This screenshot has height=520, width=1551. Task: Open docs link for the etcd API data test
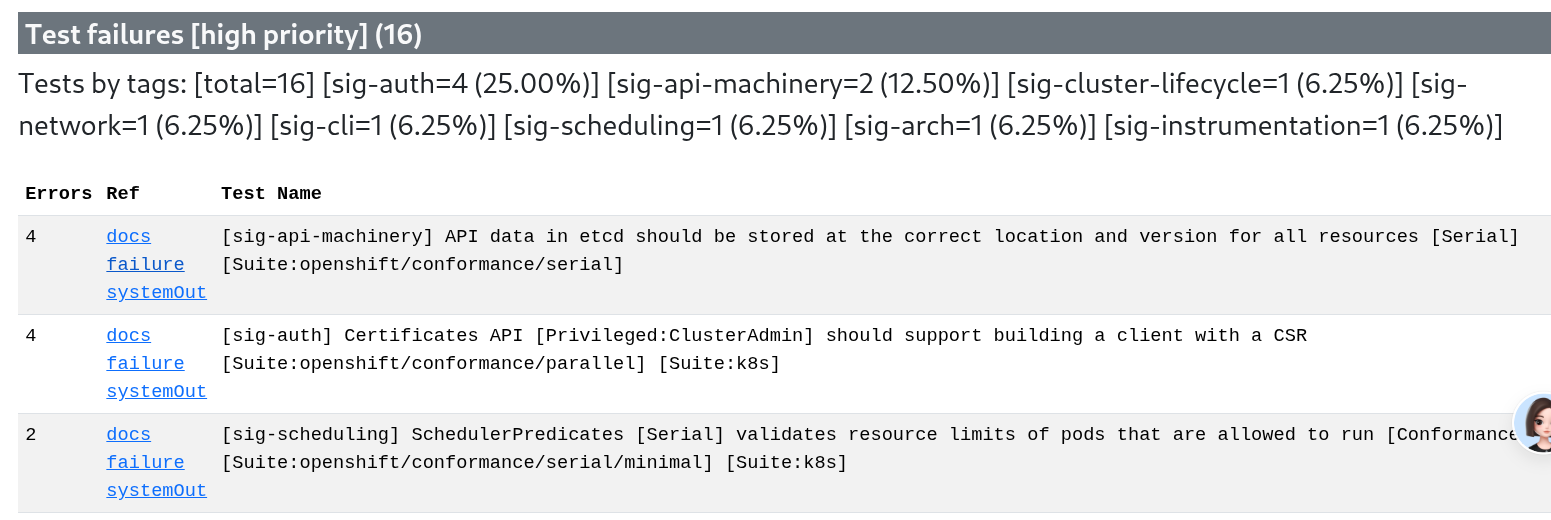(128, 237)
